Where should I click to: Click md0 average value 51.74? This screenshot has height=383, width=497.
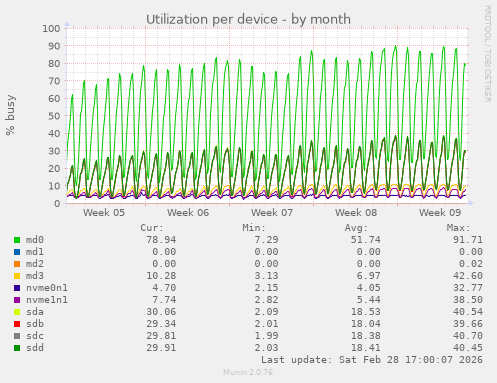click(366, 240)
